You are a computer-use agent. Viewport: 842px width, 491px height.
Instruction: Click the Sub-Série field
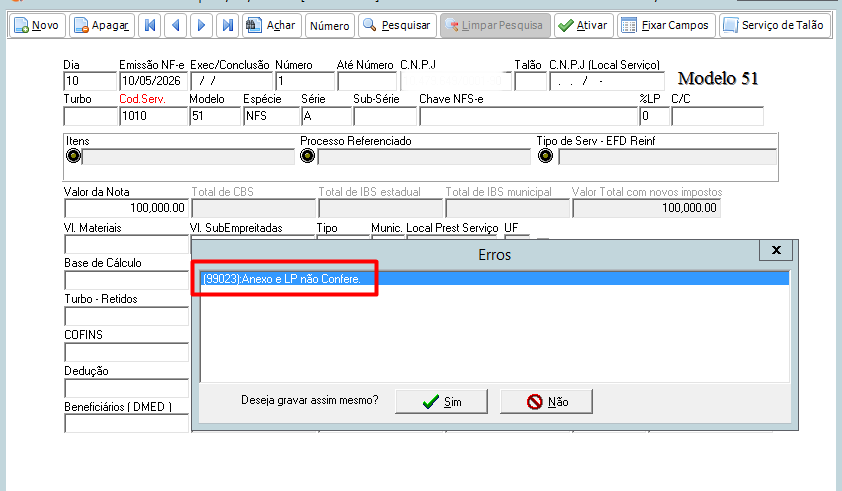click(385, 116)
